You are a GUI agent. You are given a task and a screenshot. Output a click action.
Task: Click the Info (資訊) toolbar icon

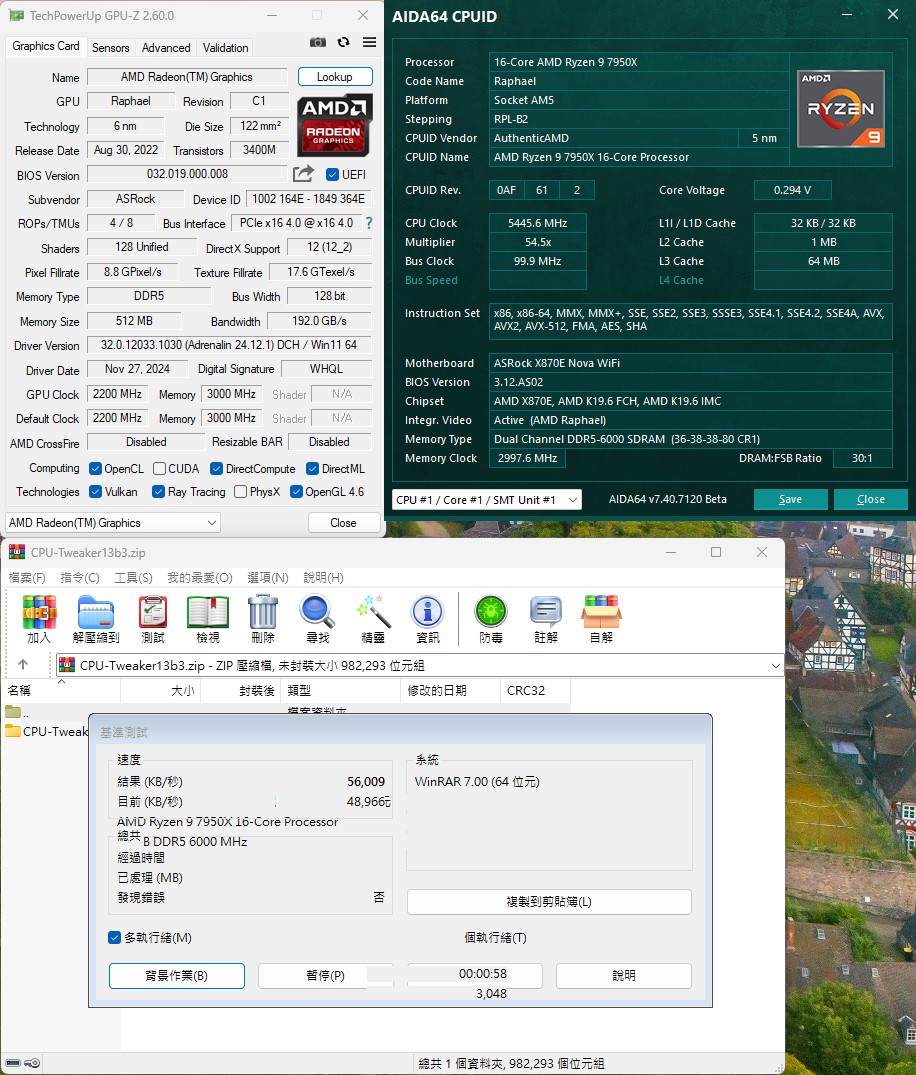point(428,620)
